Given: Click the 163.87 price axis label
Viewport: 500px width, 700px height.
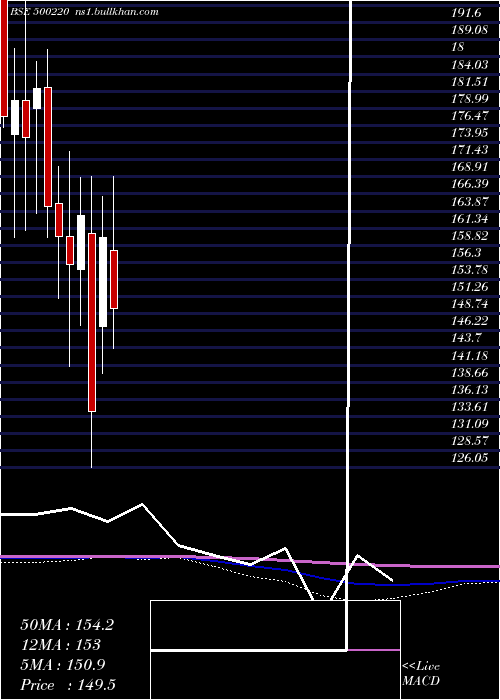Looking at the screenshot, I should tap(470, 201).
